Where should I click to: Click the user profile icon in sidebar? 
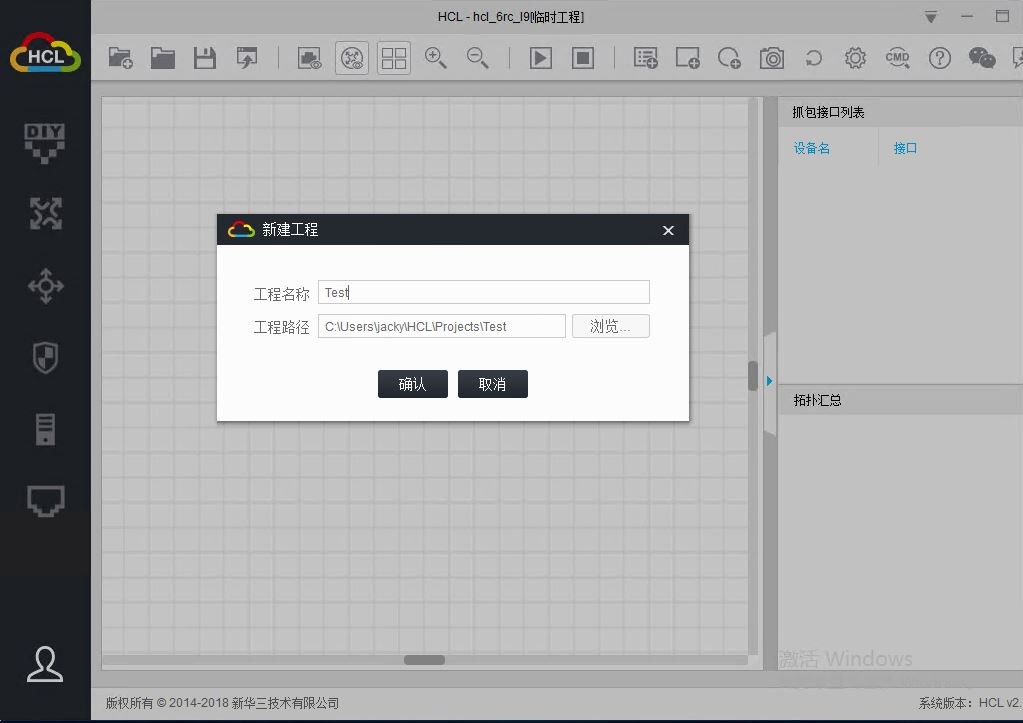[x=45, y=664]
